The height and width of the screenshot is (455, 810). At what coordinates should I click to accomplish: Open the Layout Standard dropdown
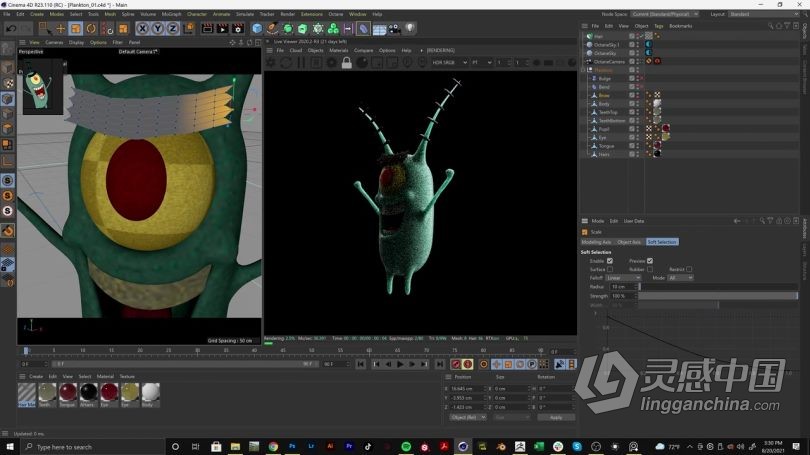(x=764, y=14)
